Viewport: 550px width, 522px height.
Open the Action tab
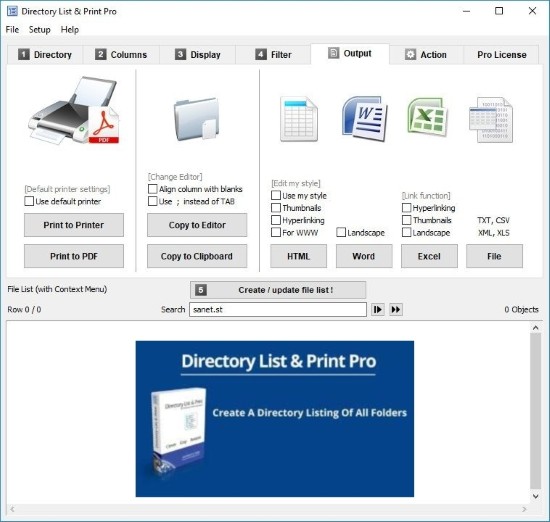[426, 55]
